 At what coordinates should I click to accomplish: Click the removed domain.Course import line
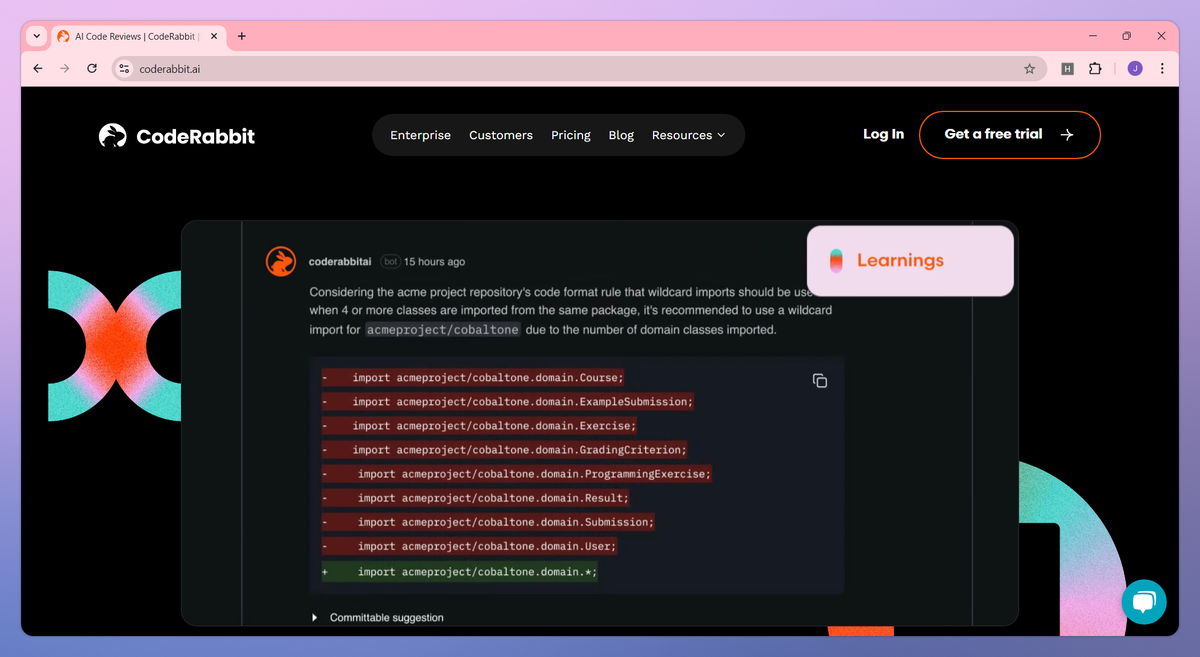pyautogui.click(x=473, y=378)
